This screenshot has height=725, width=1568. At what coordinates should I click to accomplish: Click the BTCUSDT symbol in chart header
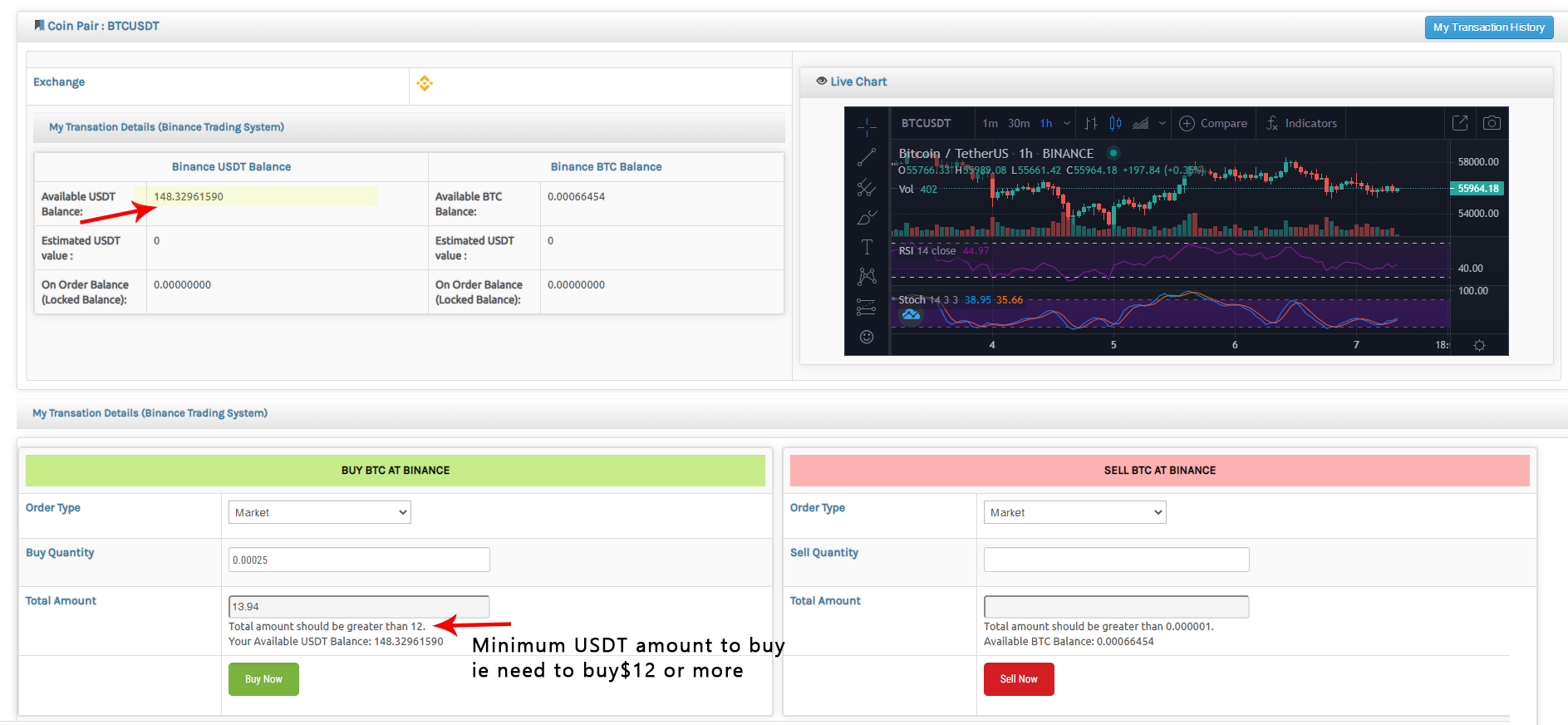[926, 123]
